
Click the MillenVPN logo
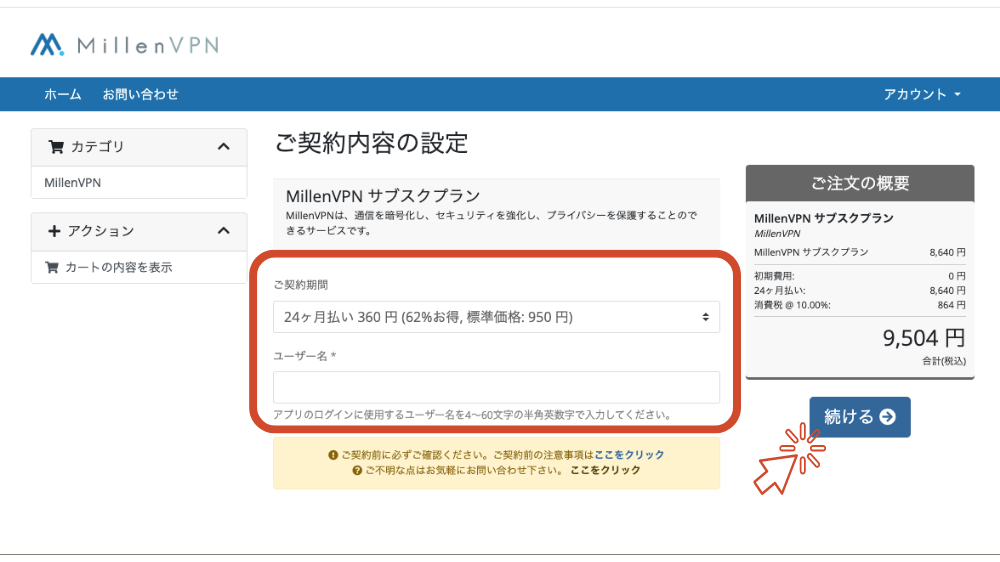pos(124,45)
